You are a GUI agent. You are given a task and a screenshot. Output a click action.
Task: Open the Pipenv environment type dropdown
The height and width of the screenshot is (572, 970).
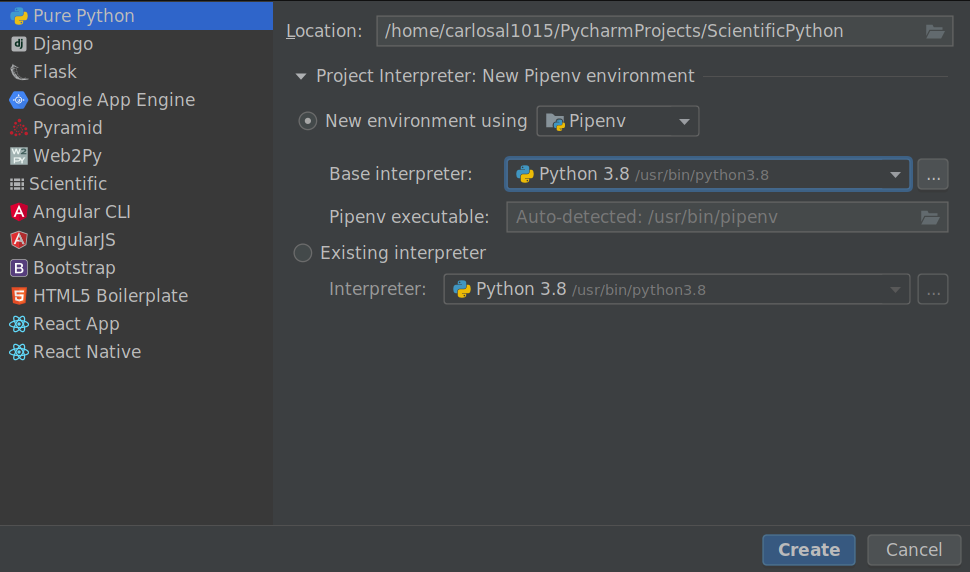[618, 121]
